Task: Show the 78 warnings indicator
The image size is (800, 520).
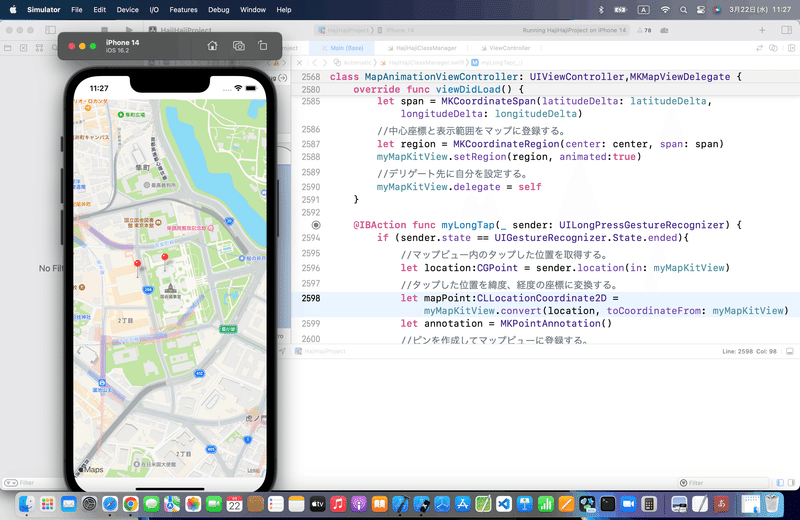Action: 644,30
